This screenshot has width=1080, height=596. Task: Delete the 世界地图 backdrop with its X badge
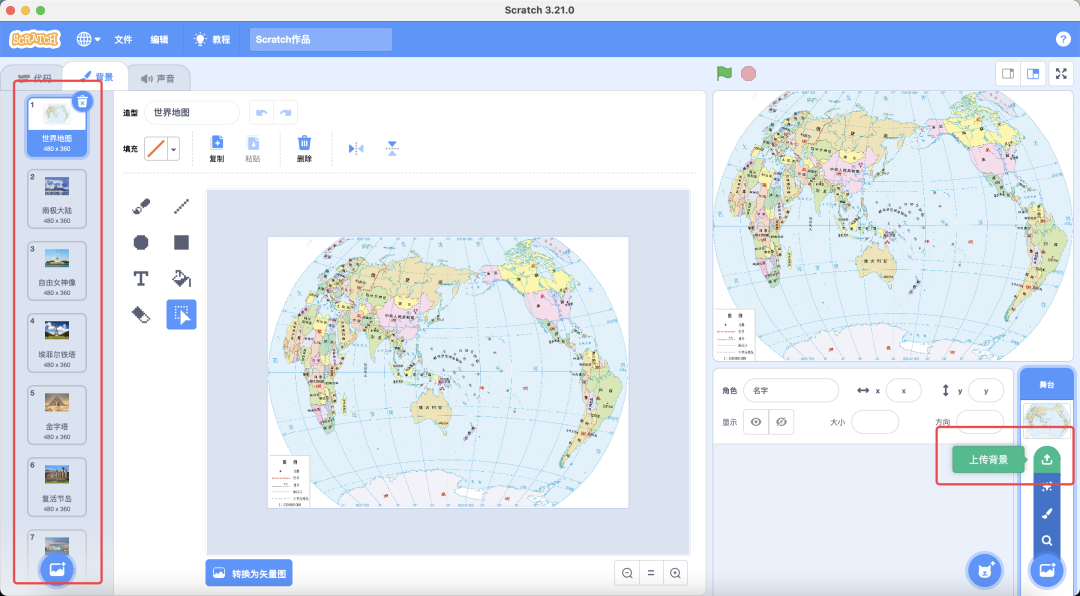pyautogui.click(x=82, y=102)
